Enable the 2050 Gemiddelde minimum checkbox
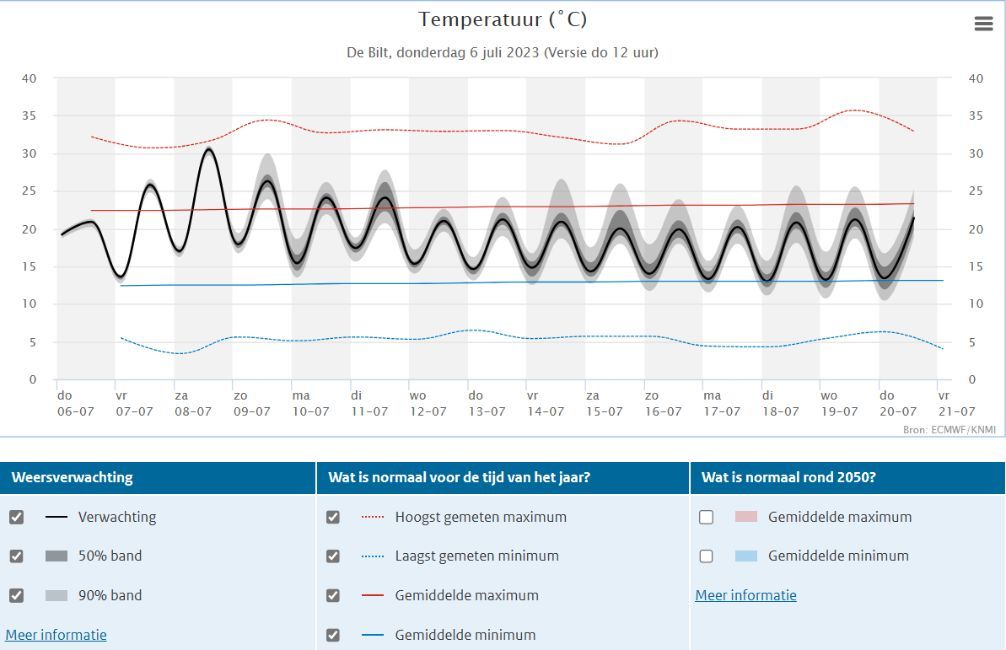1006x650 pixels. [x=706, y=556]
